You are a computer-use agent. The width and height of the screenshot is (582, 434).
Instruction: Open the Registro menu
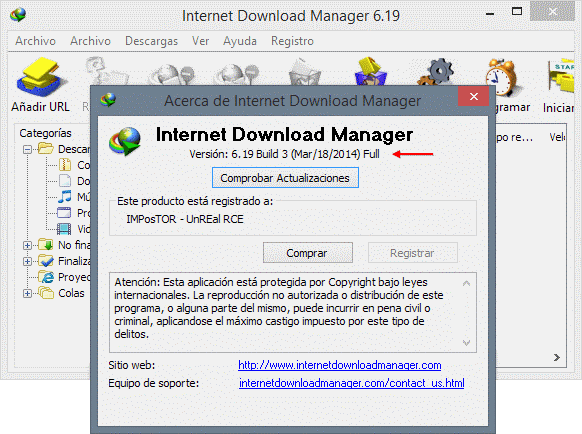[x=292, y=41]
